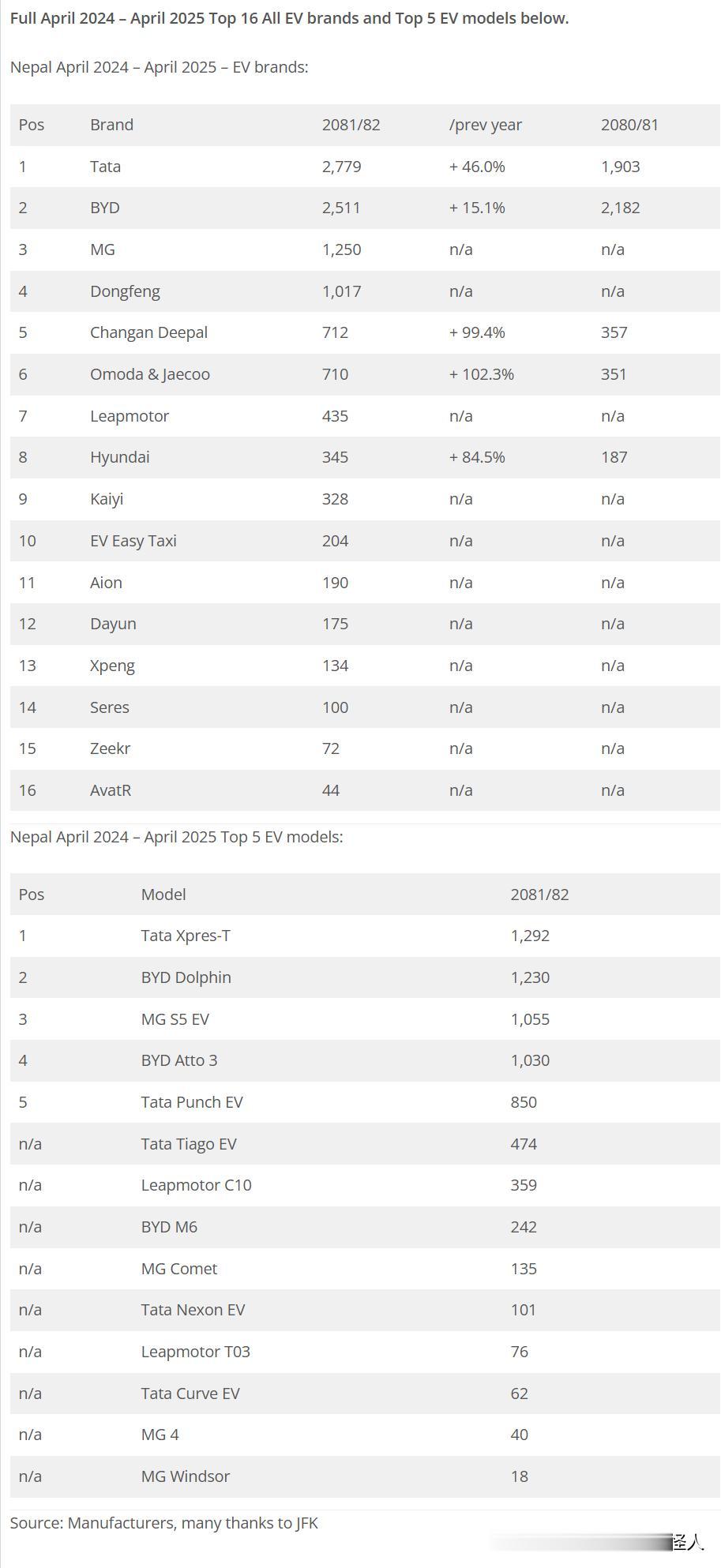Click the Hyundai + 84.5% growth value

coord(477,457)
